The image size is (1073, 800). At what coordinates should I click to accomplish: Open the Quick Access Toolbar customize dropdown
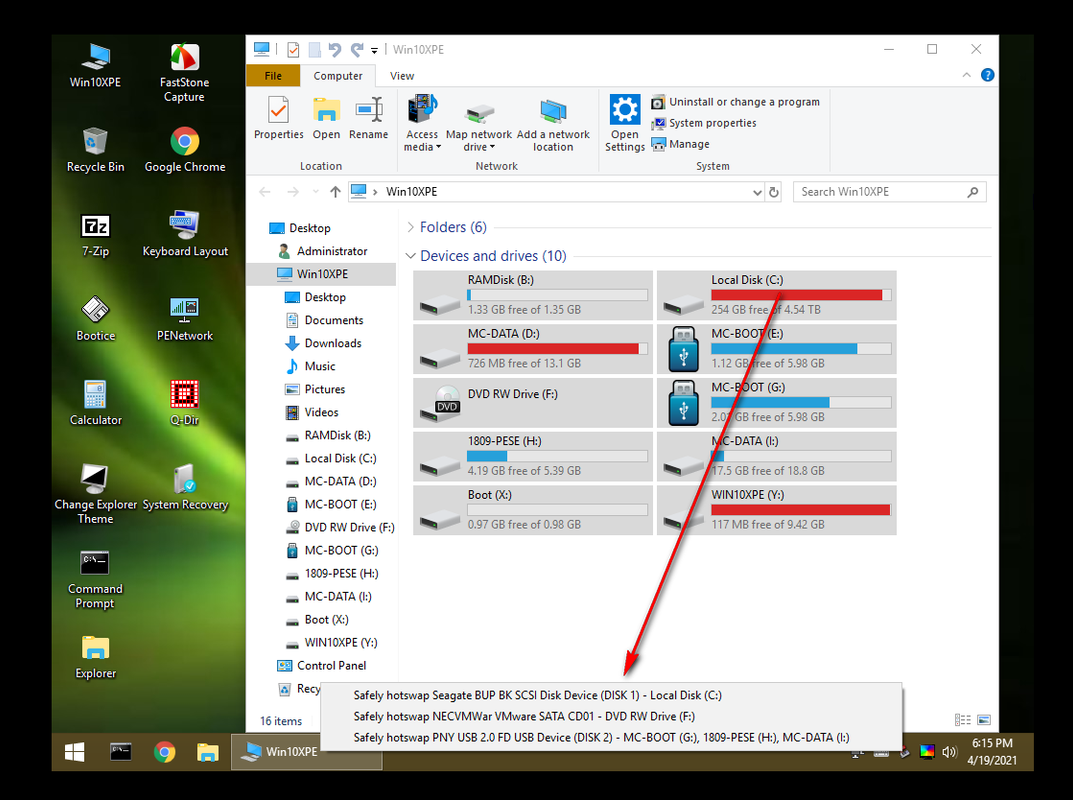(x=374, y=50)
